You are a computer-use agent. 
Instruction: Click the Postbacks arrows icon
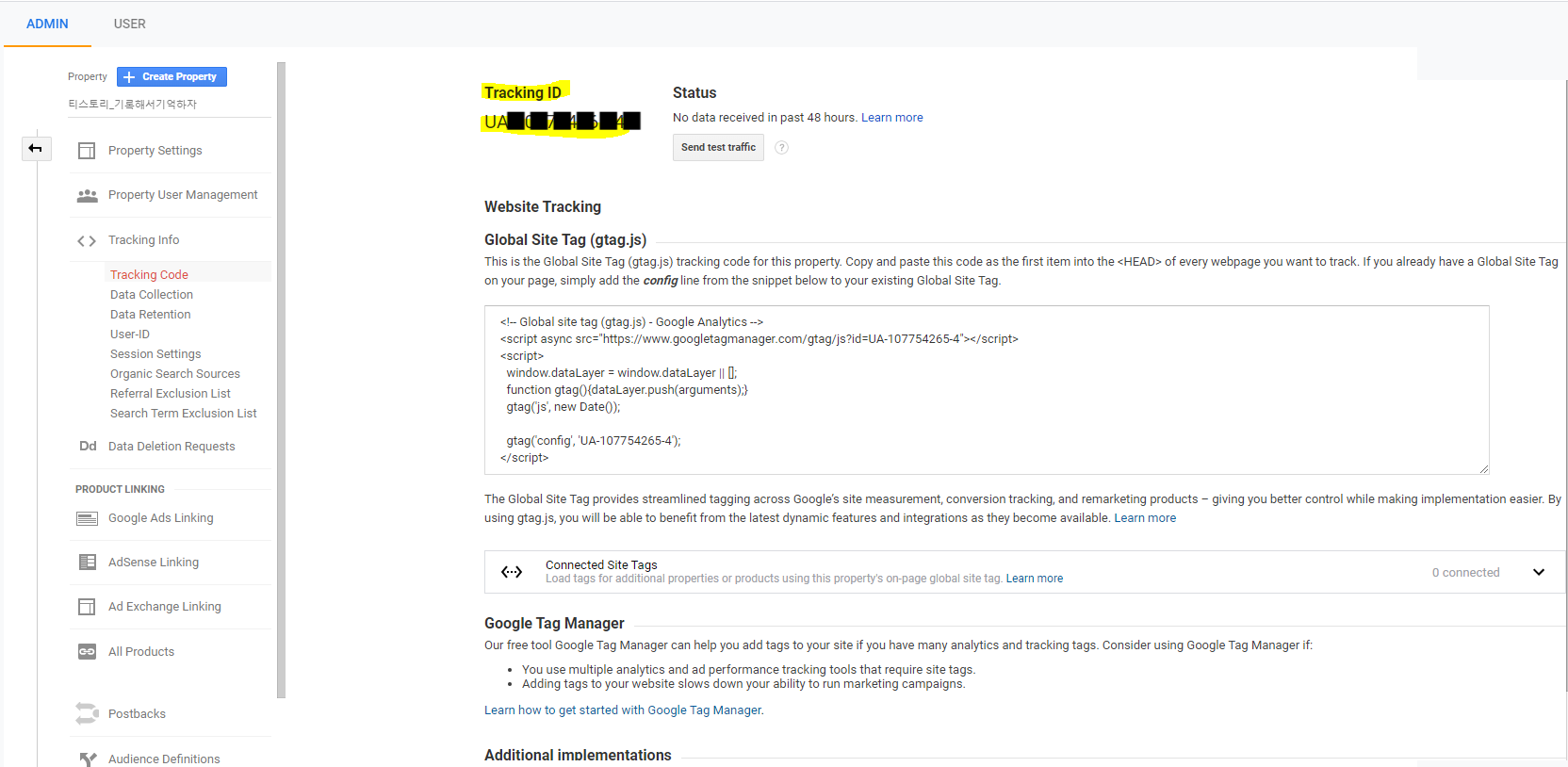[87, 714]
